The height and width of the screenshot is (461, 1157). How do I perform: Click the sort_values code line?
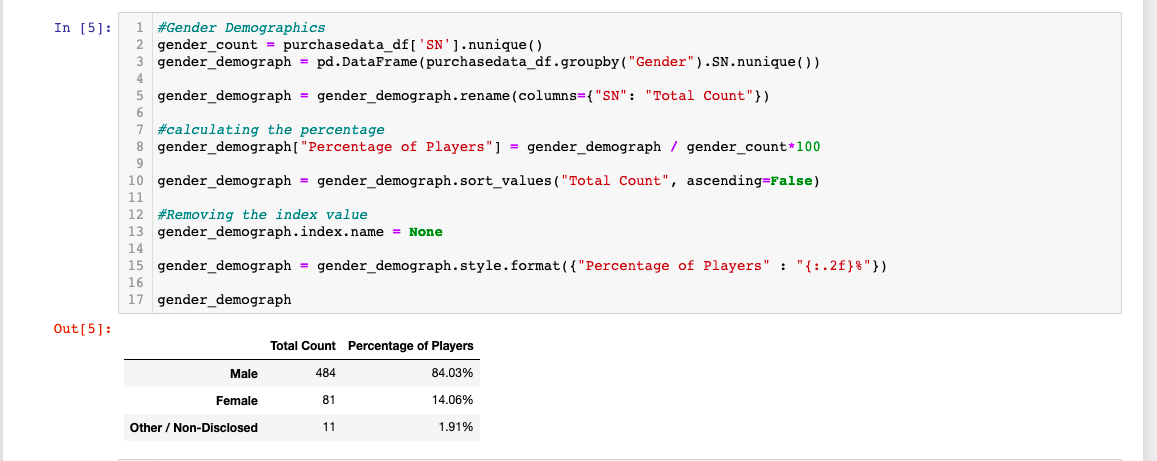[x=489, y=181]
